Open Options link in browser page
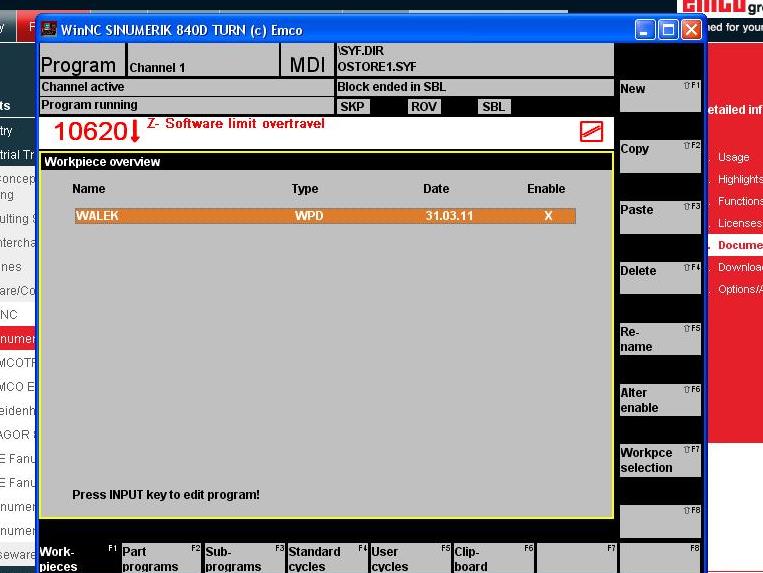Screen dimensions: 763x573 740,289
